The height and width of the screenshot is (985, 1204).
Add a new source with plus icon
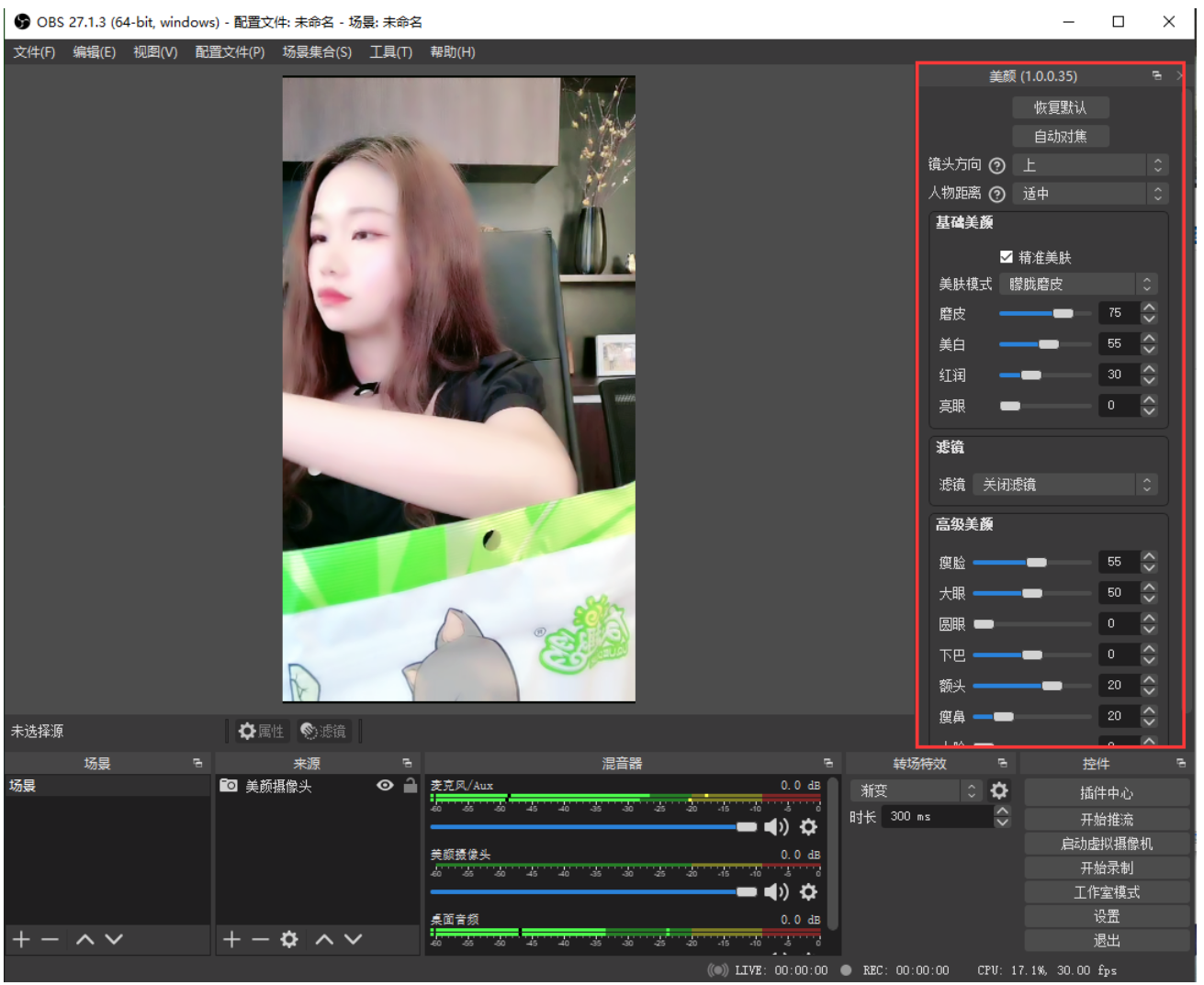click(231, 939)
